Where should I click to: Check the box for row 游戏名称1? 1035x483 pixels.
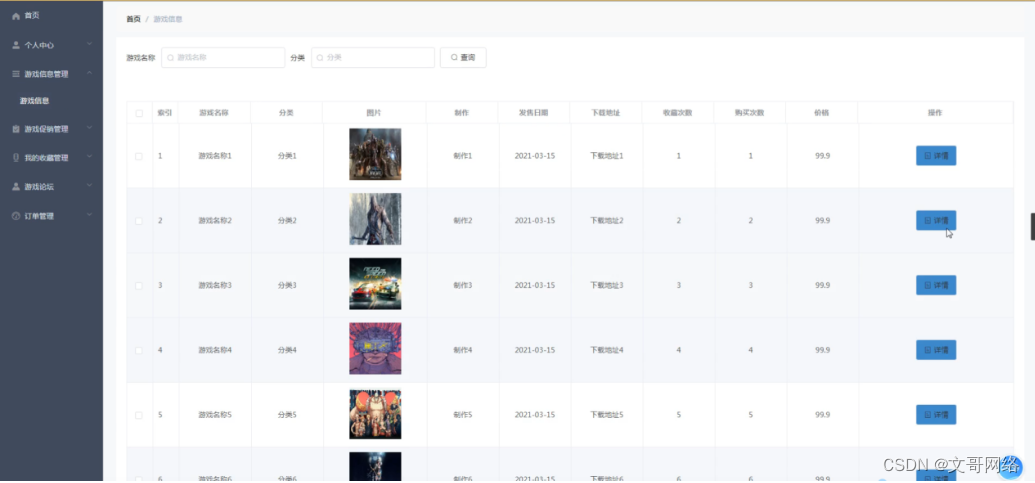point(139,156)
